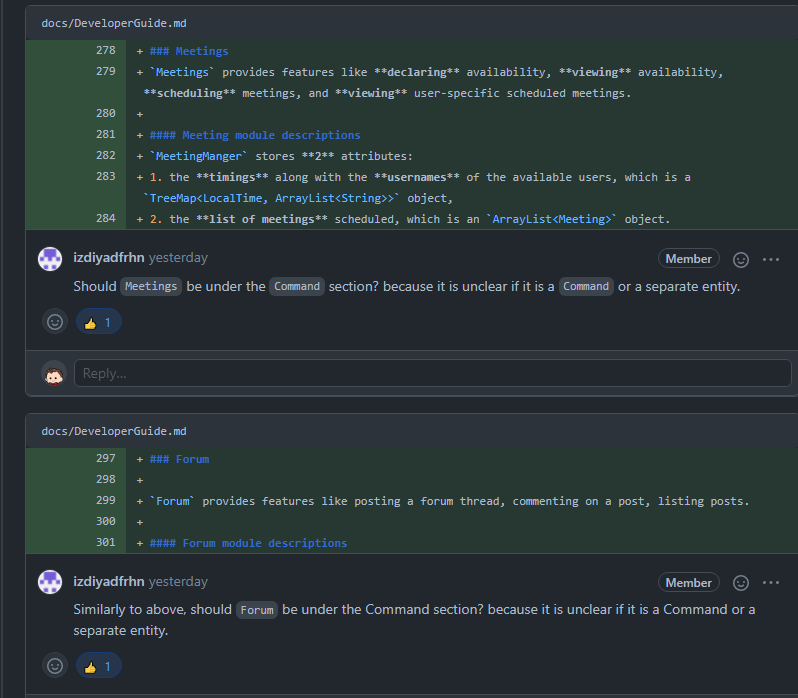Image resolution: width=798 pixels, height=698 pixels.
Task: Click '### Meetings' heading line in diff
Action: [189, 51]
